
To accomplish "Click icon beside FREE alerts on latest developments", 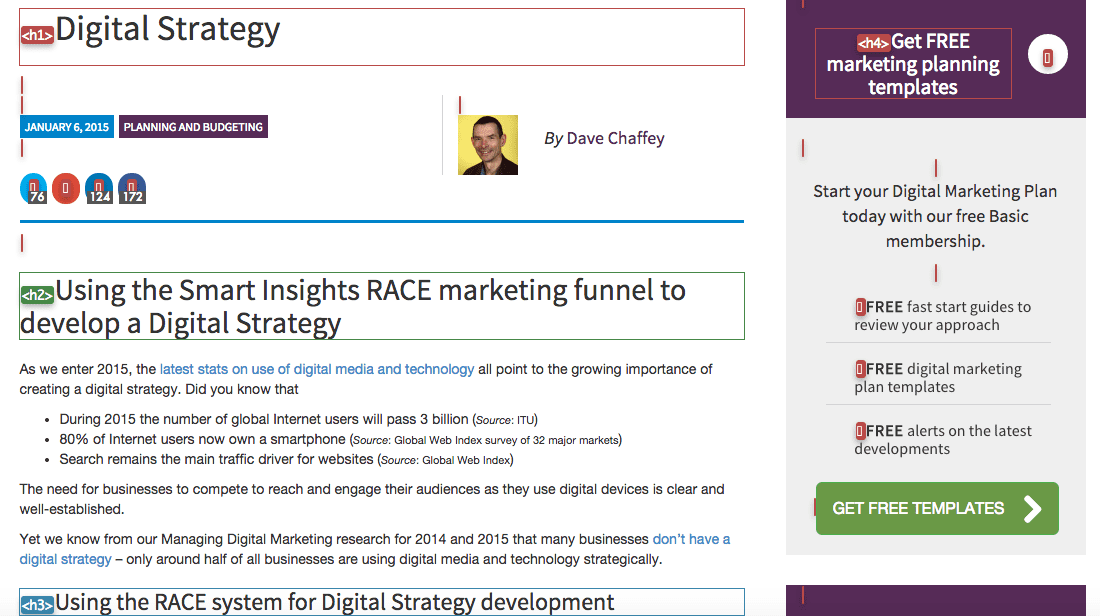I will pyautogui.click(x=860, y=431).
